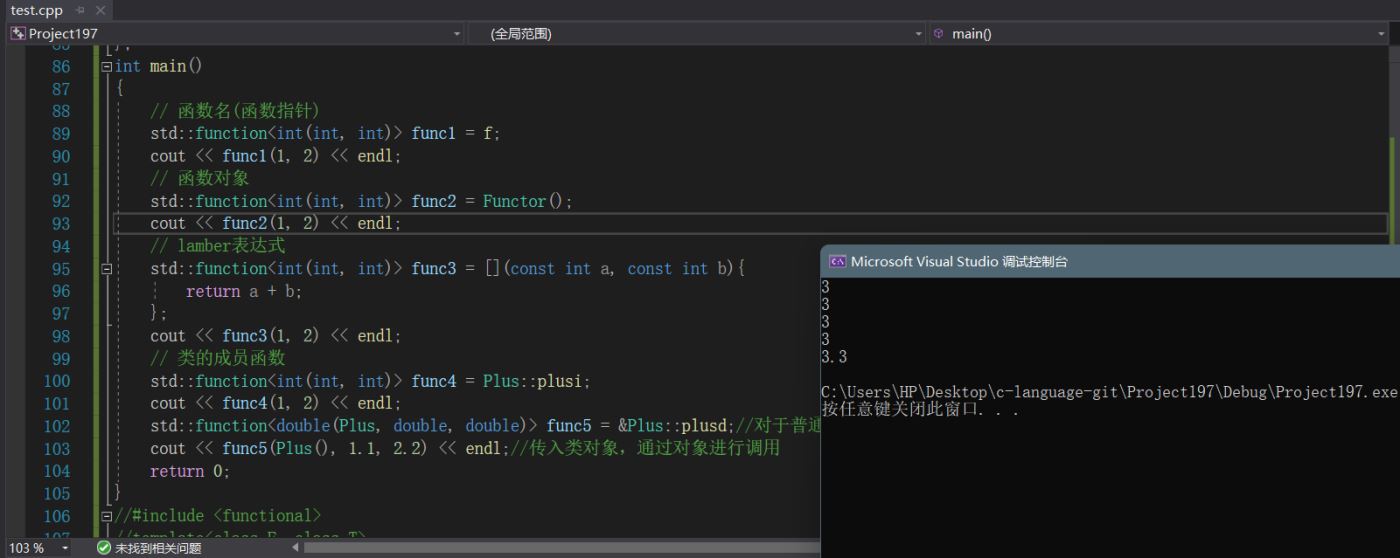Image resolution: width=1400 pixels, height=558 pixels.
Task: Click the debug console window icon
Action: tap(837, 262)
